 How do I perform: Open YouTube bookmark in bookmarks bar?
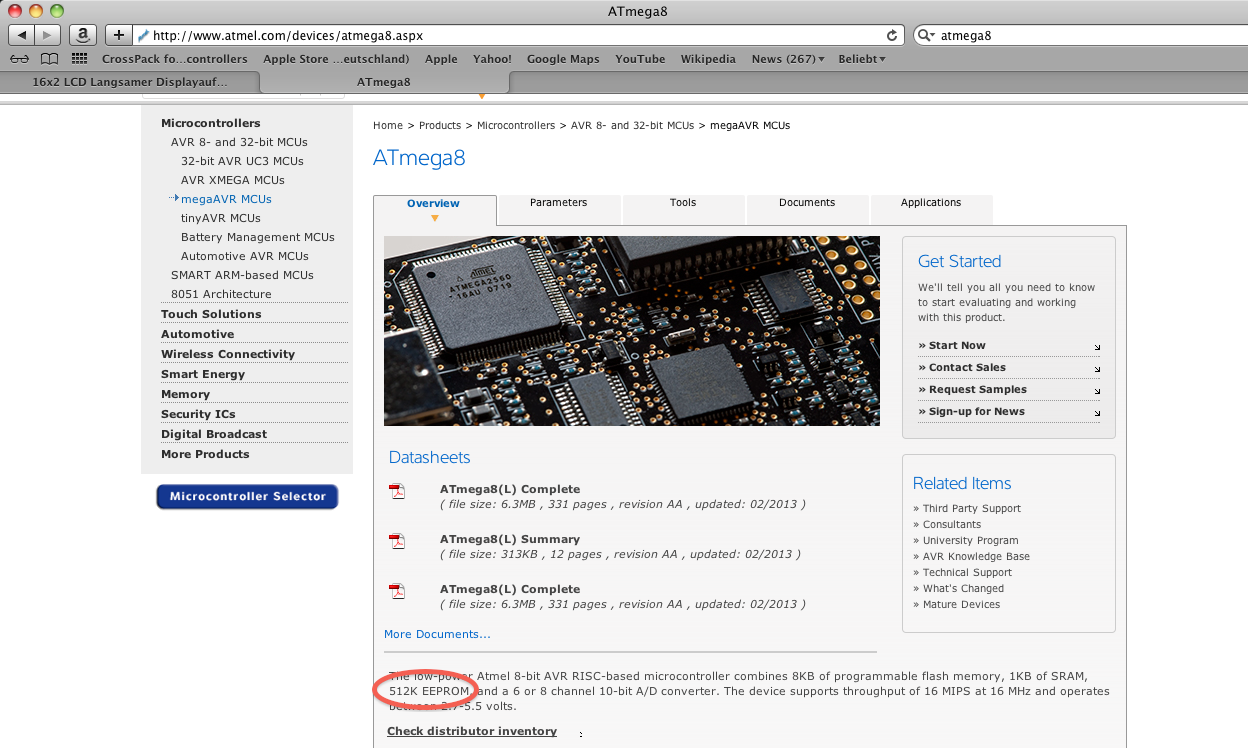640,59
